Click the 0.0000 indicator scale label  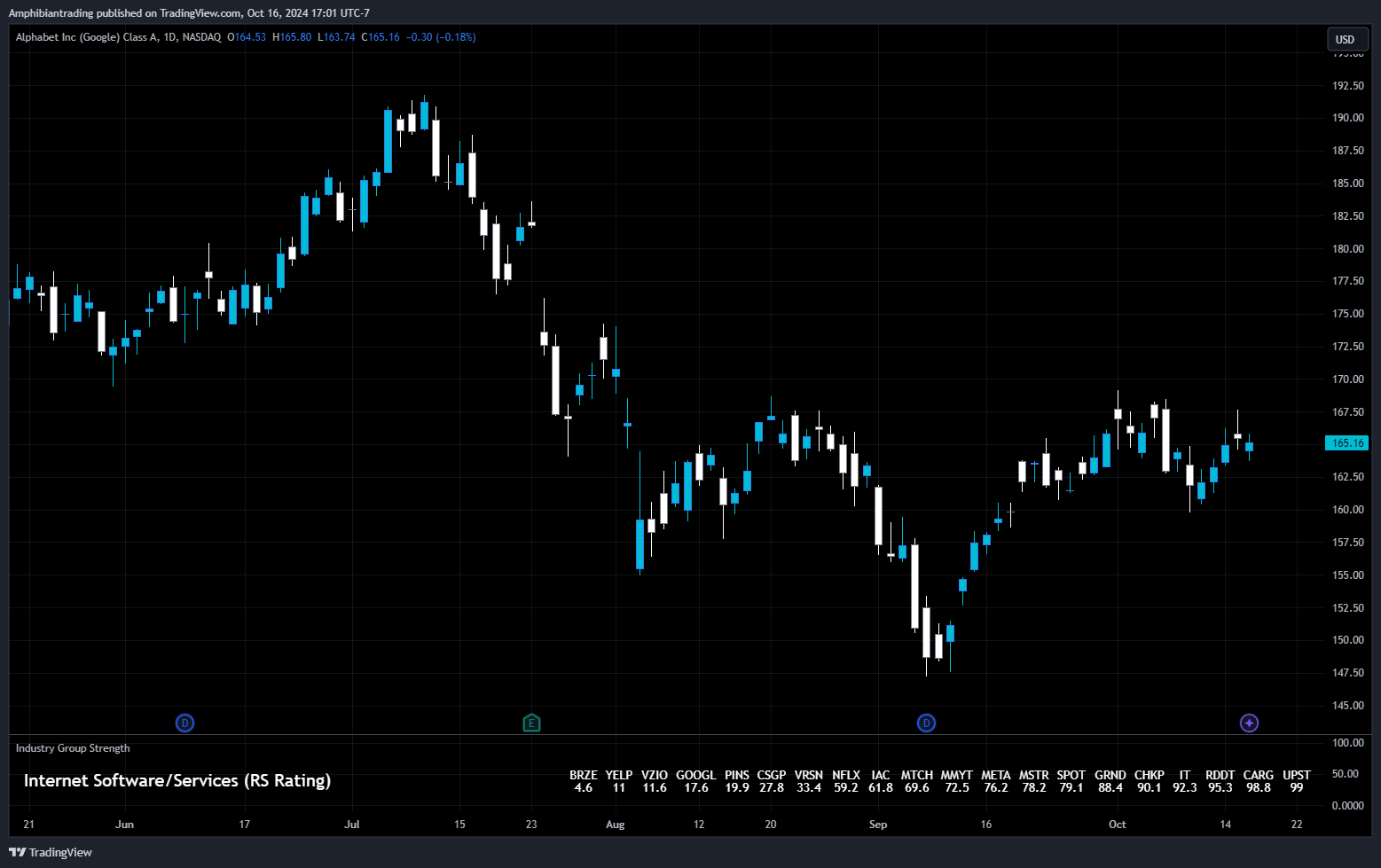tap(1348, 806)
